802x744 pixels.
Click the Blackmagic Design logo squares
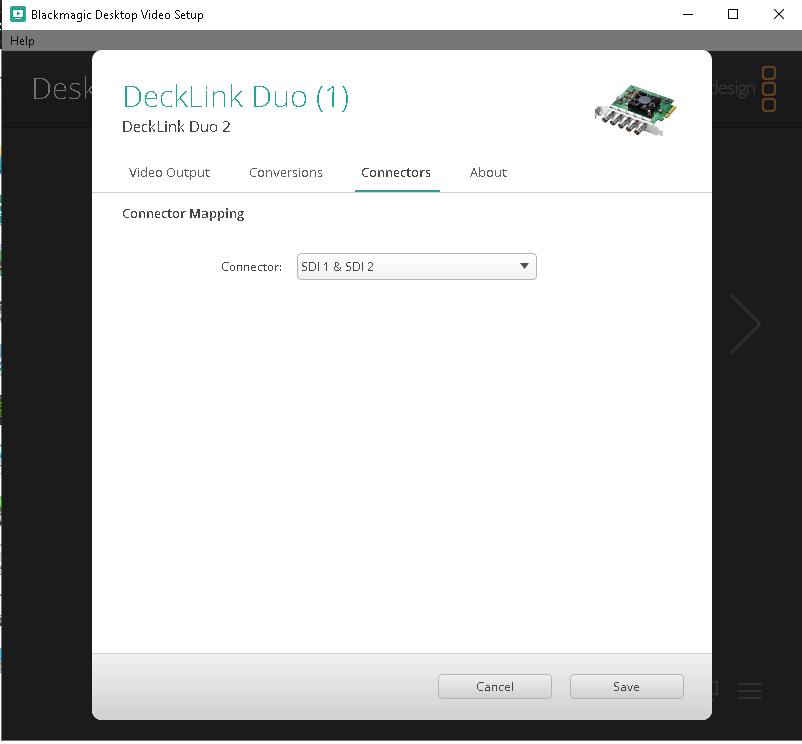tap(769, 89)
